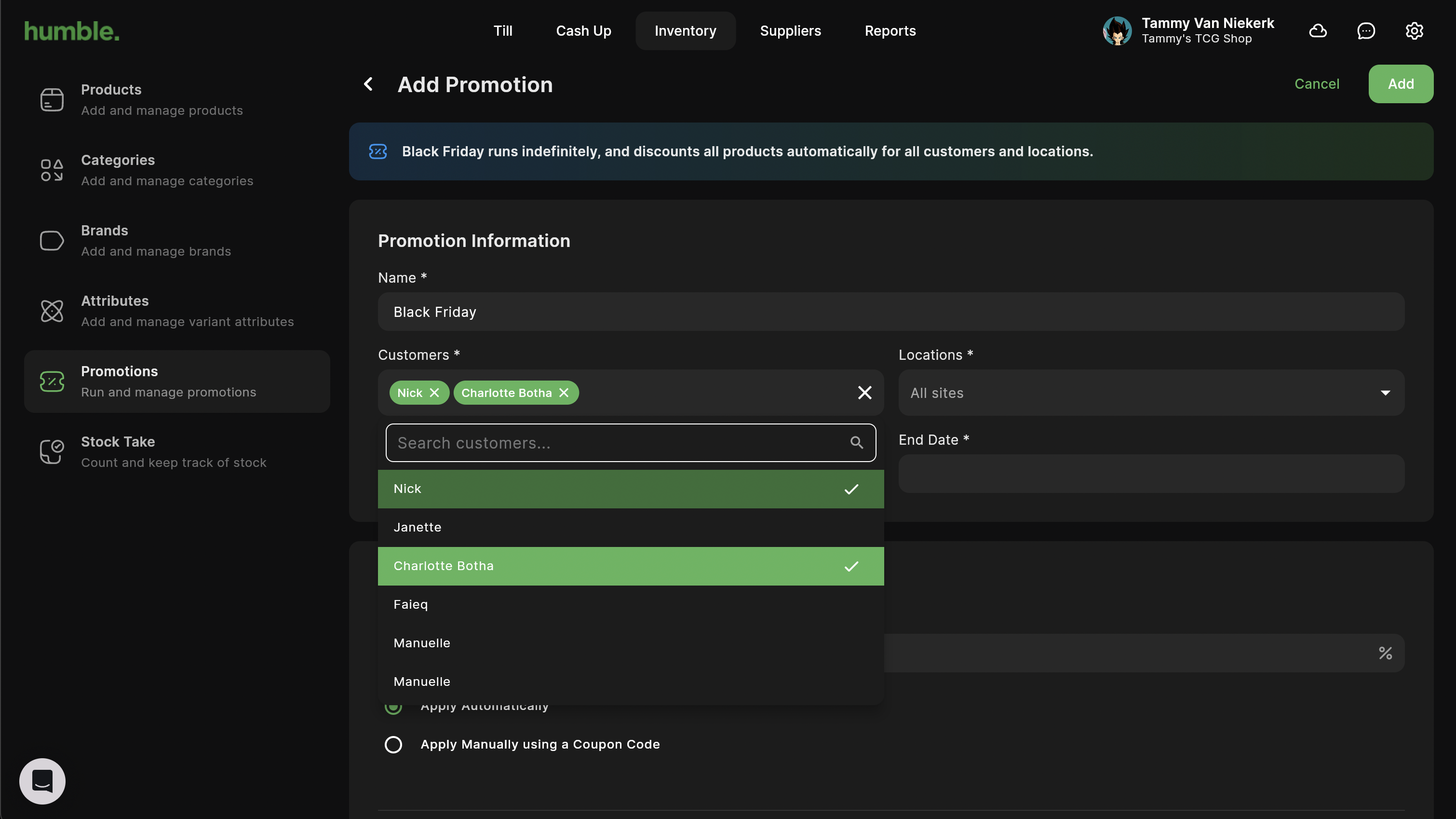
Task: Click the back arrow beside Add Promotion
Action: click(368, 84)
